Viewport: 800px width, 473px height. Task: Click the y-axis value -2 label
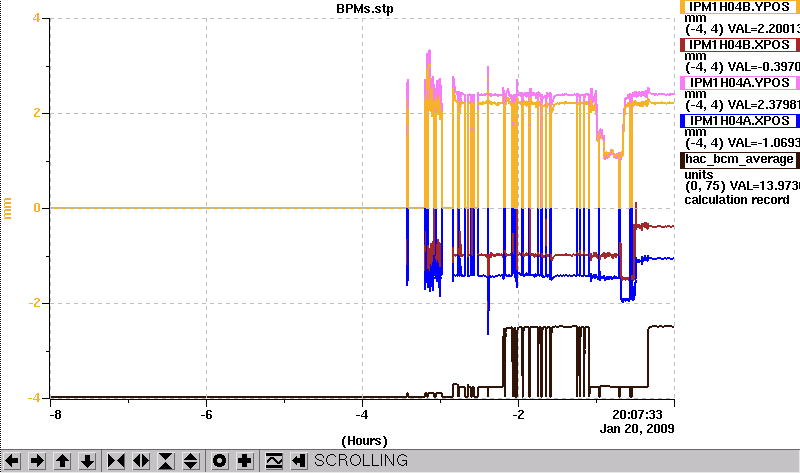tap(34, 303)
